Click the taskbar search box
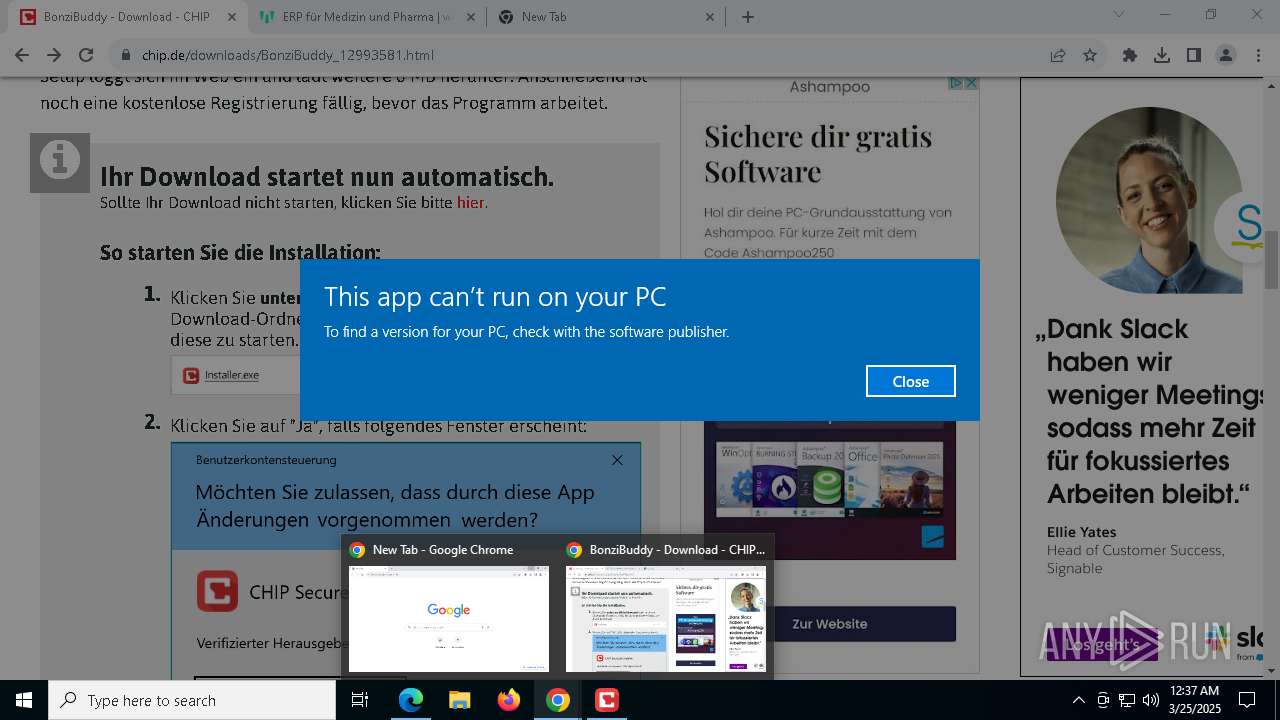 pos(192,700)
